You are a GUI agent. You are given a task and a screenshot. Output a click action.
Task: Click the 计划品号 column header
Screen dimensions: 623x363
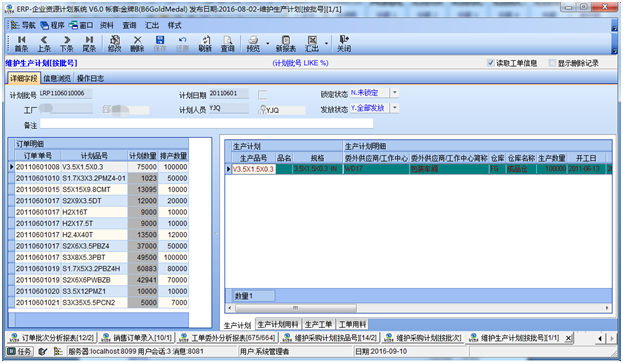click(x=94, y=156)
